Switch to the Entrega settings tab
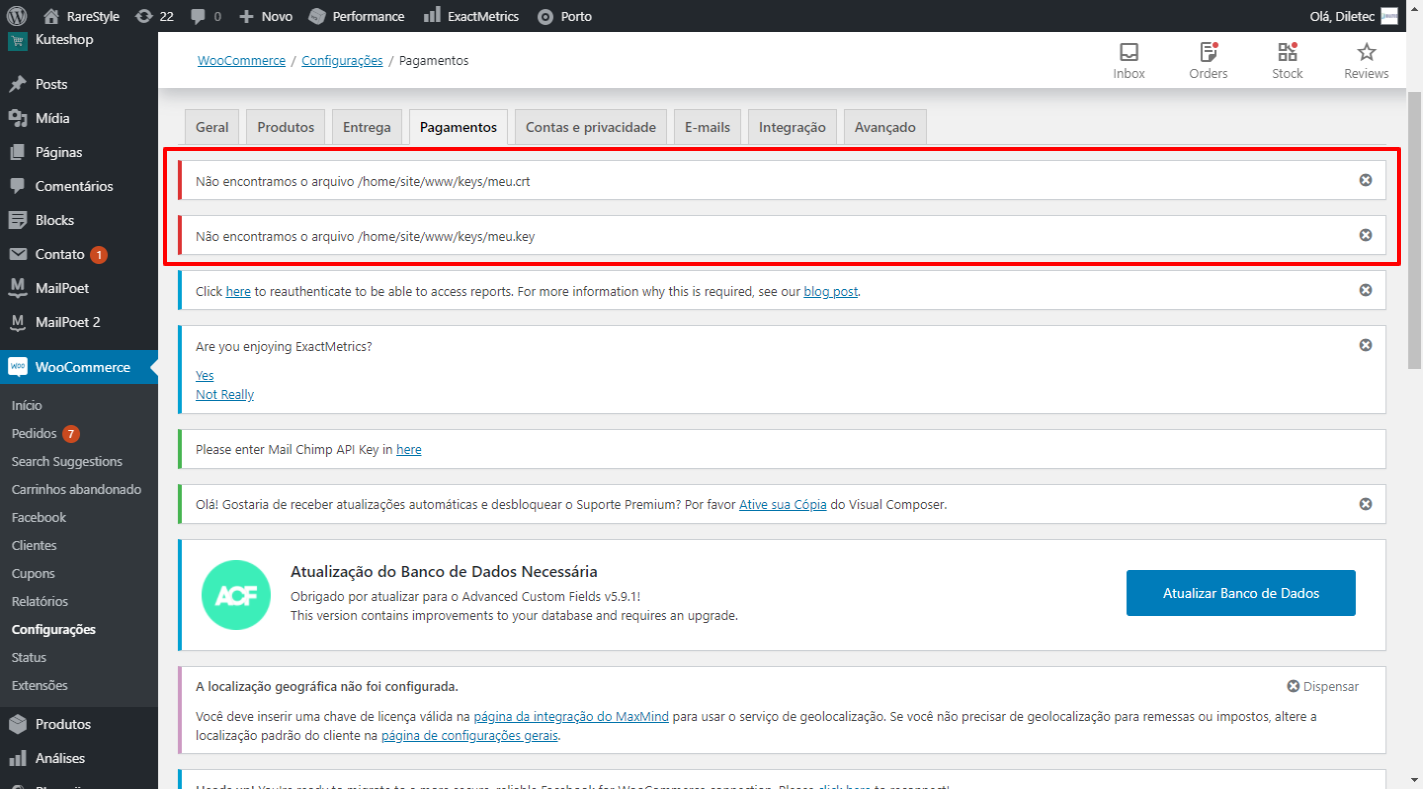Viewport: 1423px width, 789px height. 367,127
